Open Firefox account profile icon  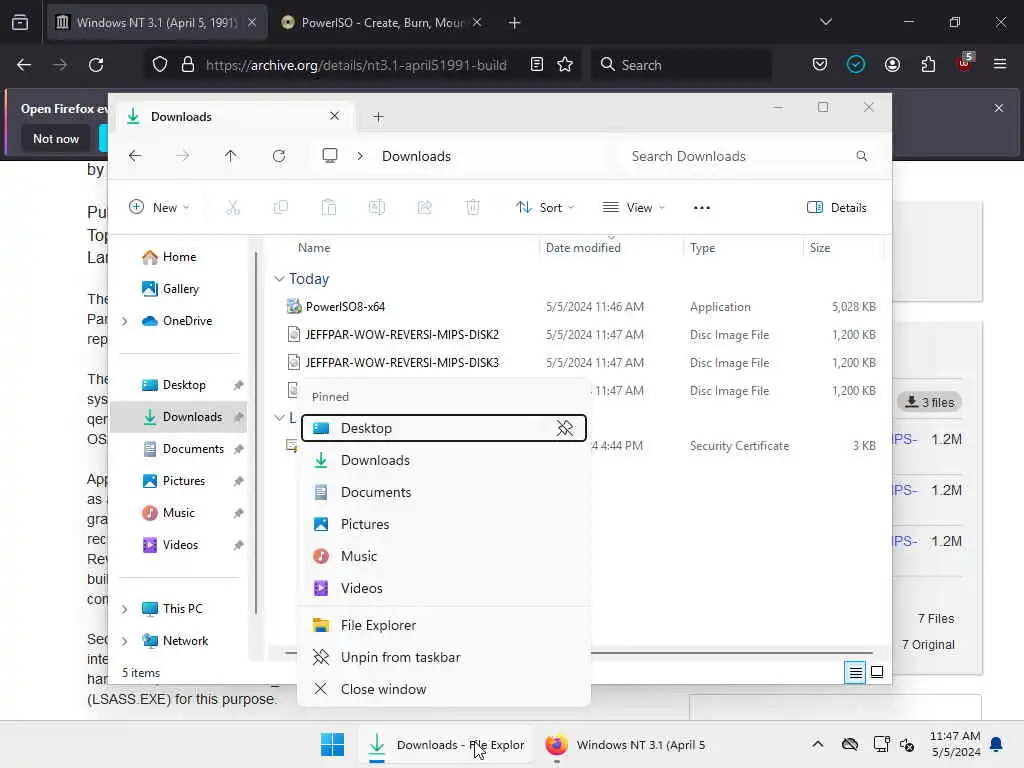(892, 65)
